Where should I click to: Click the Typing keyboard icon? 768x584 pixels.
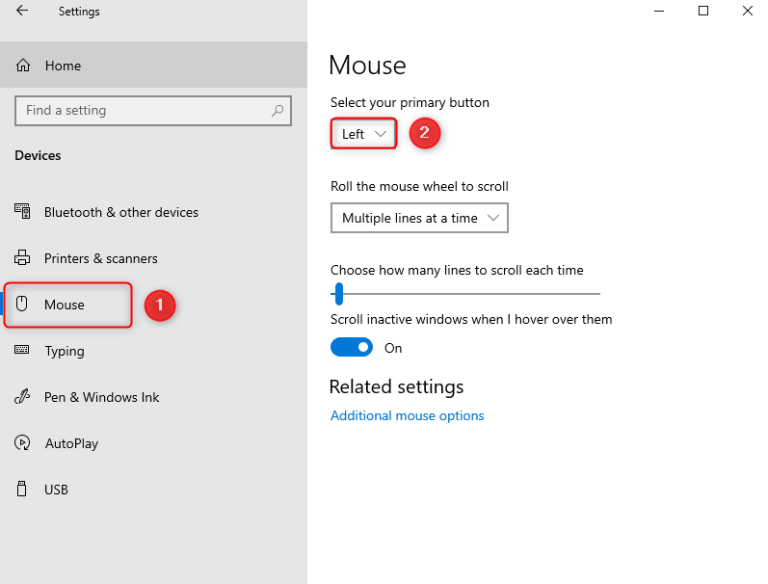[x=23, y=351]
